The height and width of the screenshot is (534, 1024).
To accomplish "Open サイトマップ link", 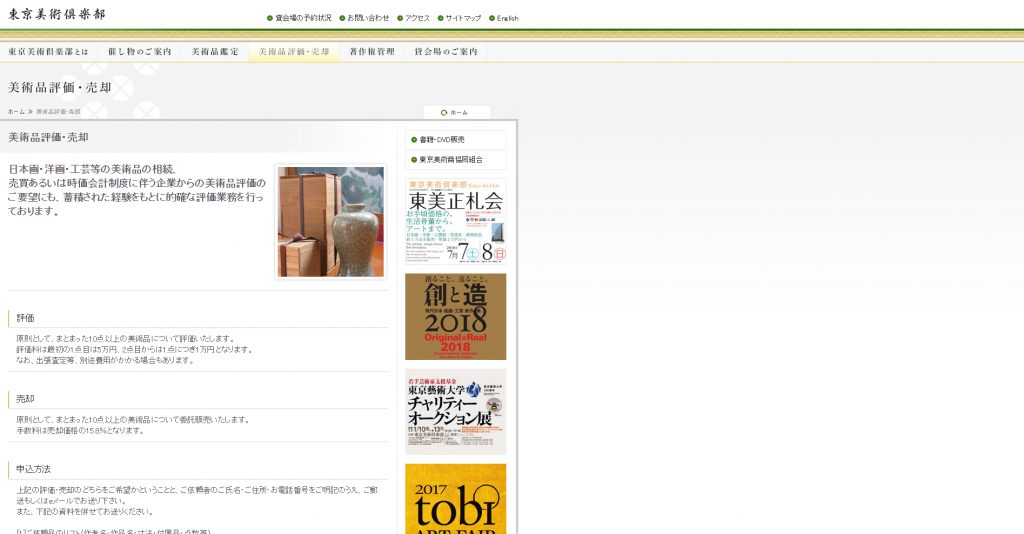I will (463, 18).
